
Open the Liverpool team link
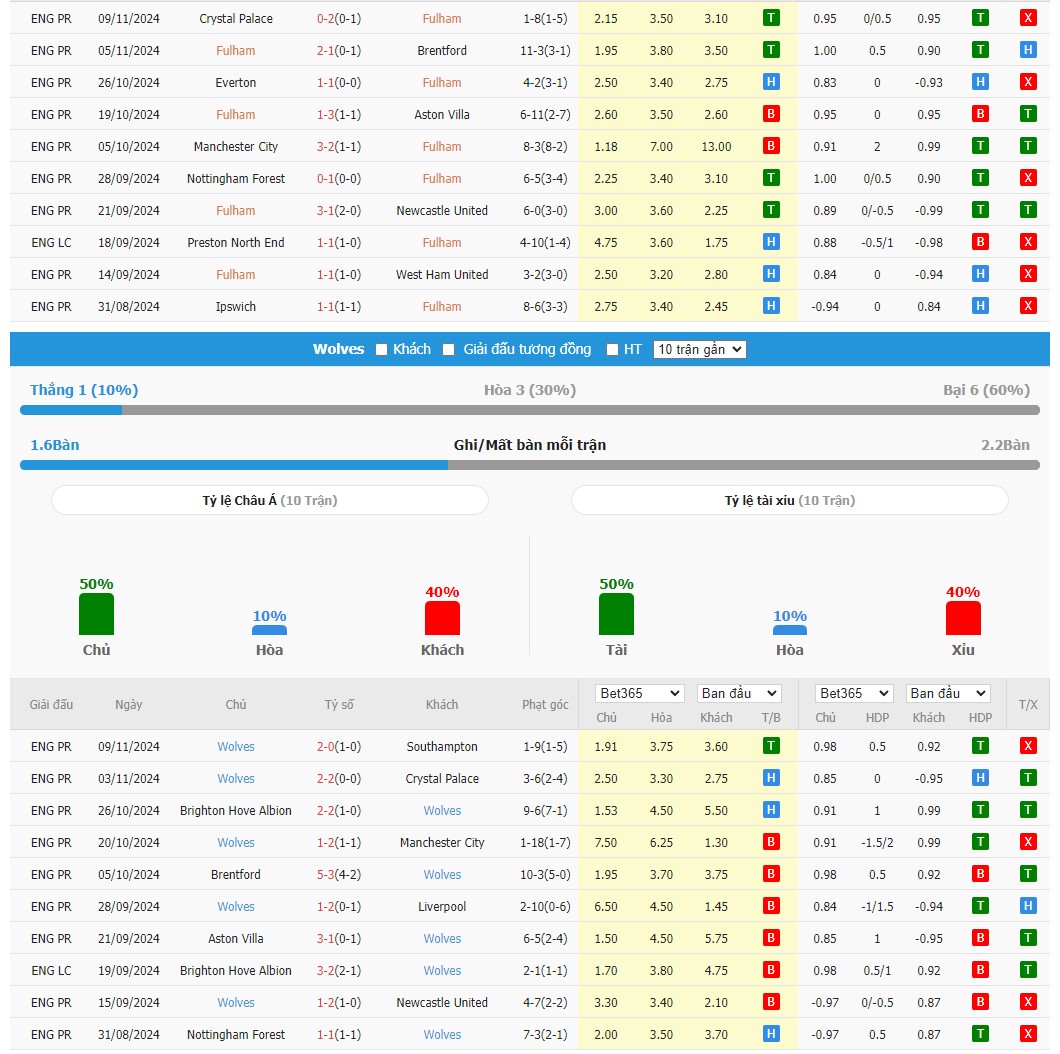pyautogui.click(x=442, y=907)
